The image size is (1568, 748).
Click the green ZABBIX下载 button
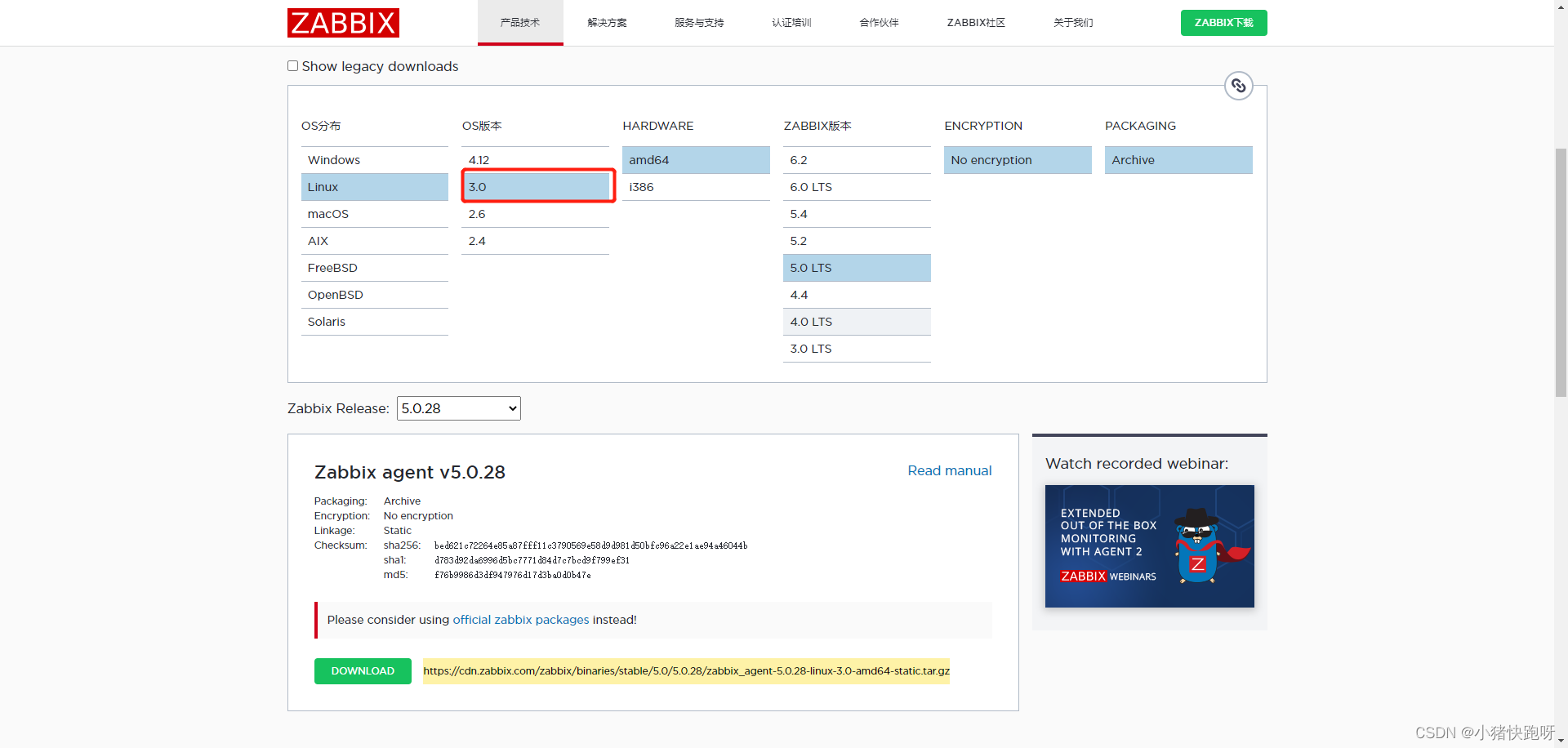1223,23
